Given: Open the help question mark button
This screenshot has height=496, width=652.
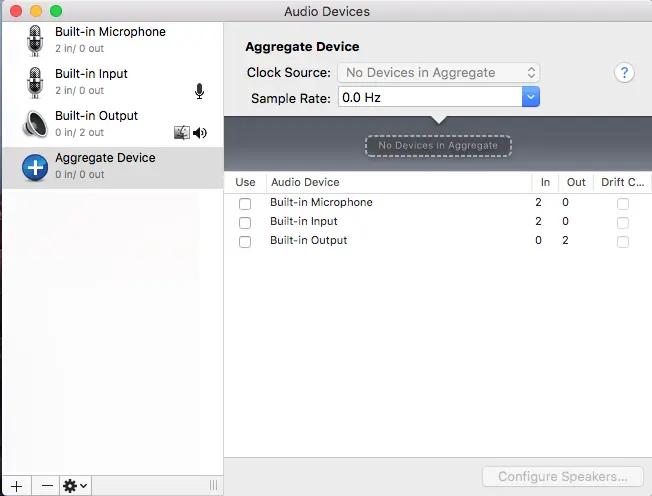Looking at the screenshot, I should tap(625, 73).
